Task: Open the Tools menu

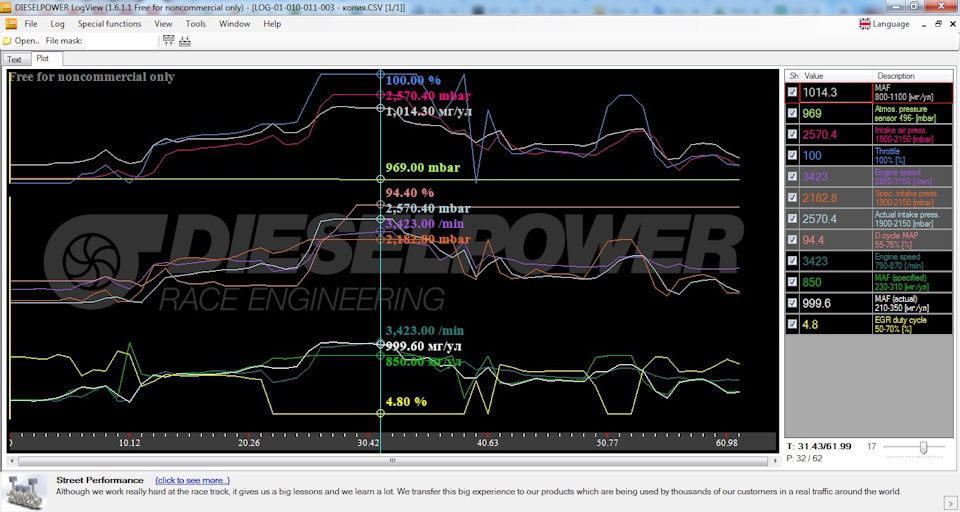Action: pyautogui.click(x=195, y=24)
